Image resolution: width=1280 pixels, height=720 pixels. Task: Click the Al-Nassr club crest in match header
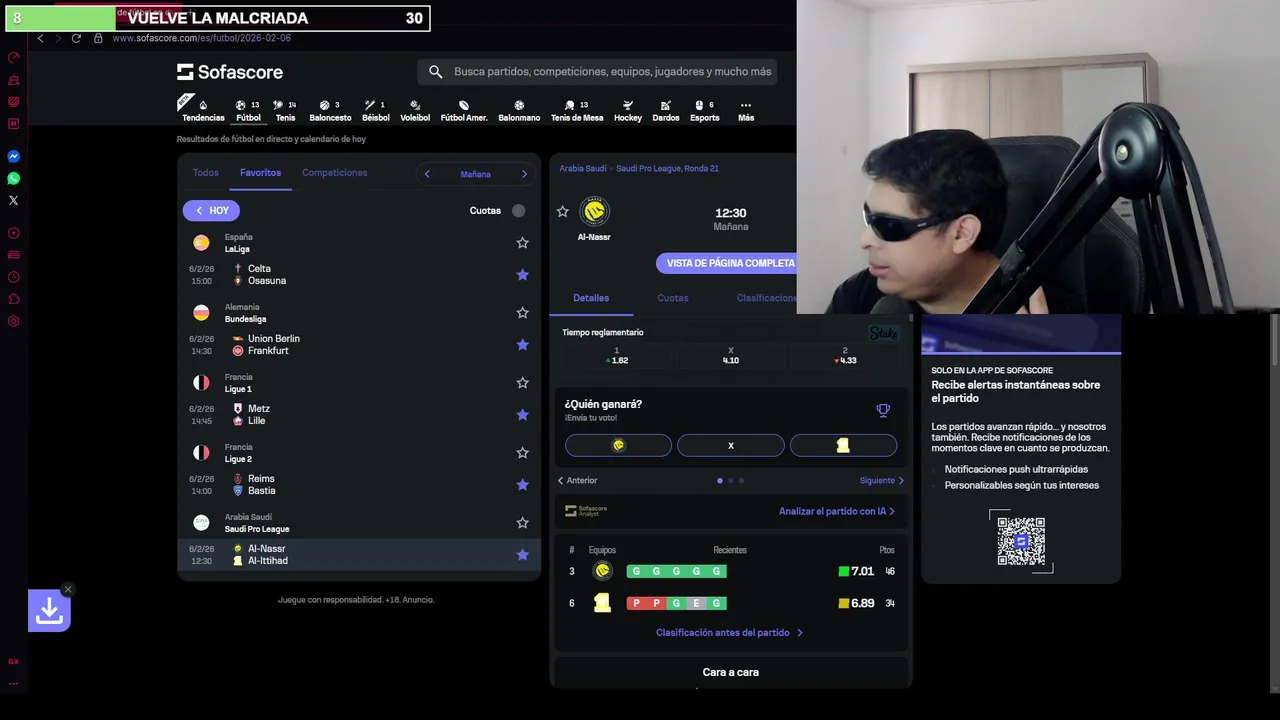[x=594, y=212]
